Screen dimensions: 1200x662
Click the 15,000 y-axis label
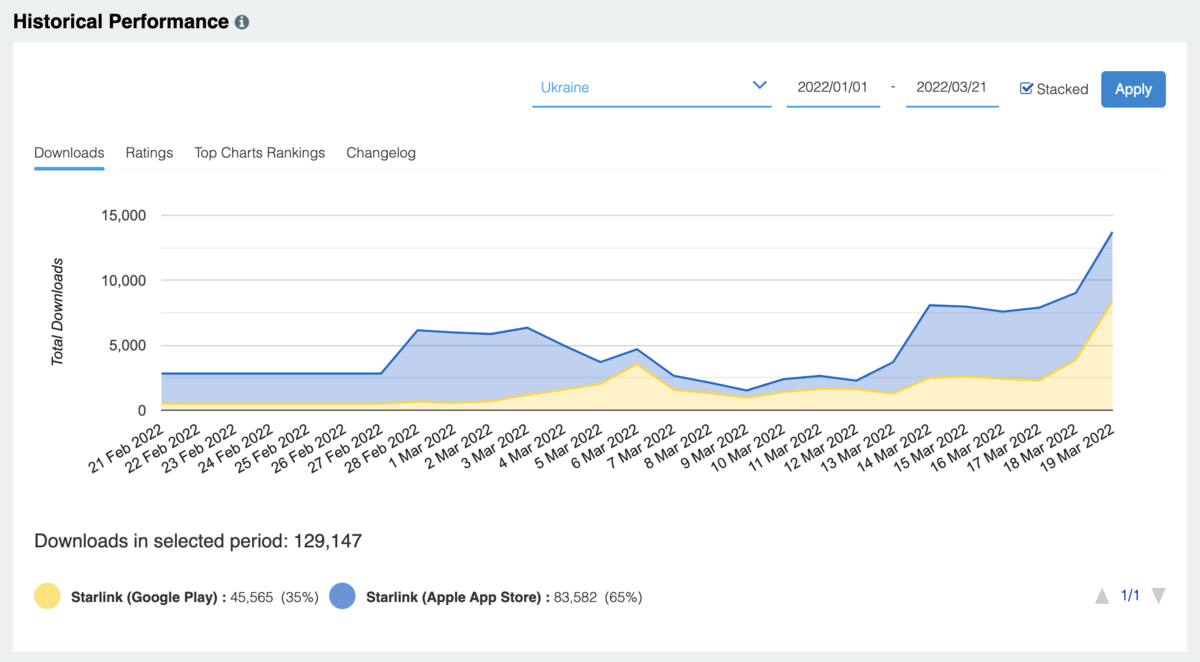(x=125, y=215)
